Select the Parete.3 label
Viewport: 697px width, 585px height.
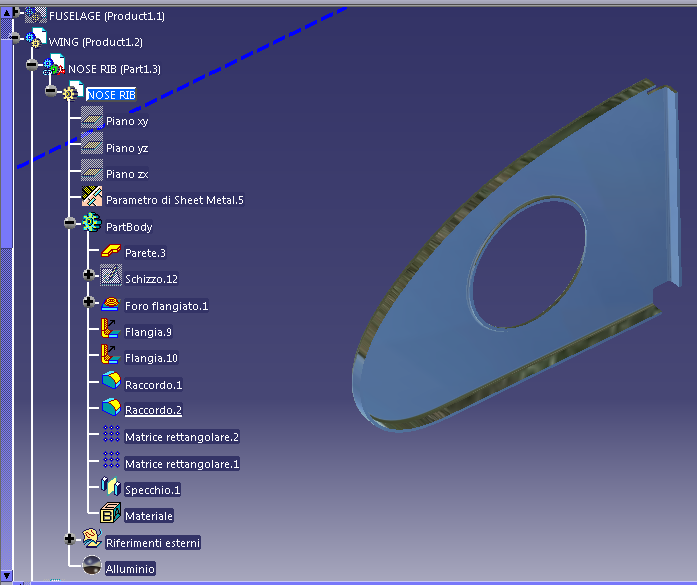point(145,253)
